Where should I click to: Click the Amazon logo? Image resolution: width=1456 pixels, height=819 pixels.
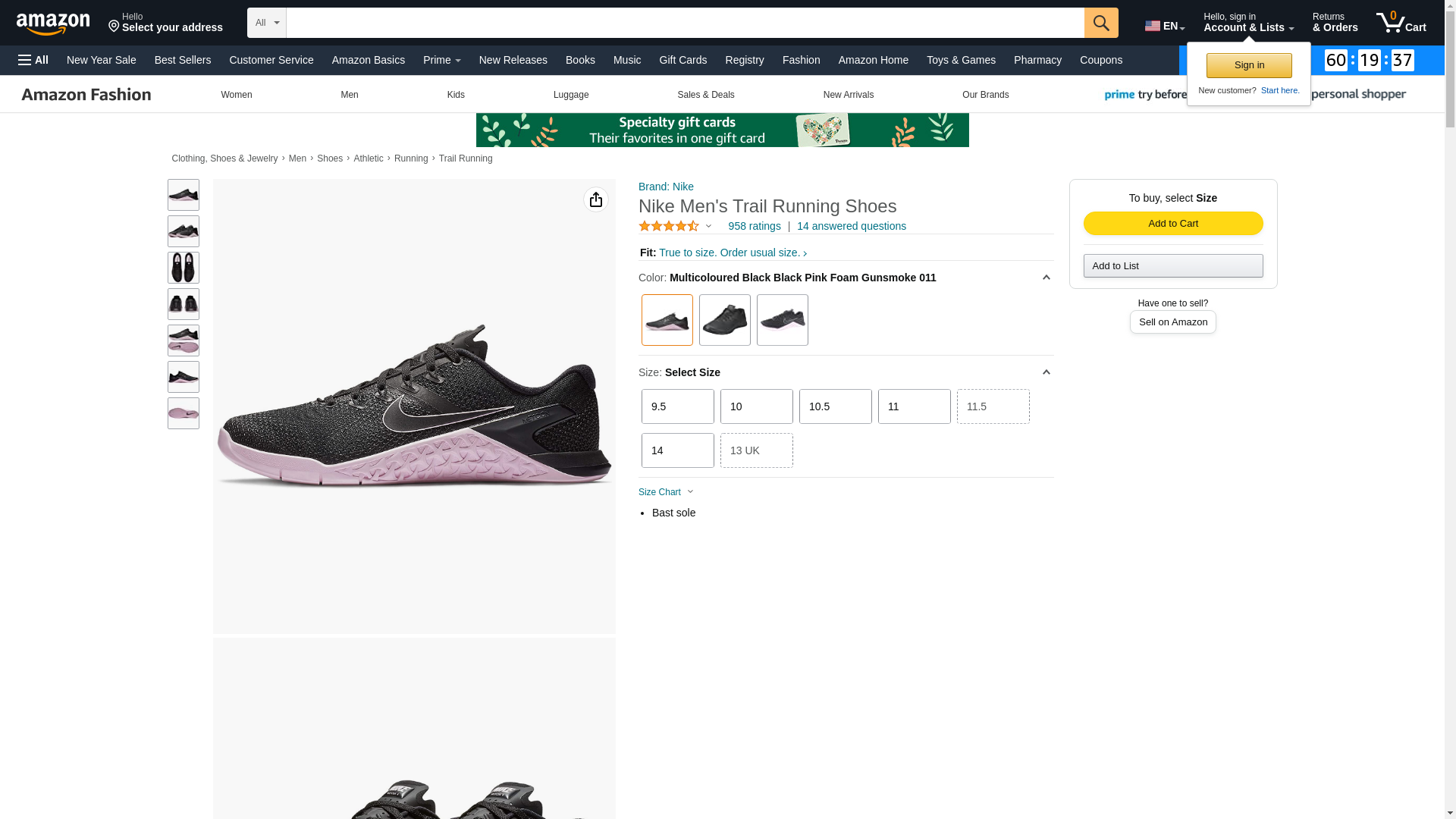coord(53,24)
